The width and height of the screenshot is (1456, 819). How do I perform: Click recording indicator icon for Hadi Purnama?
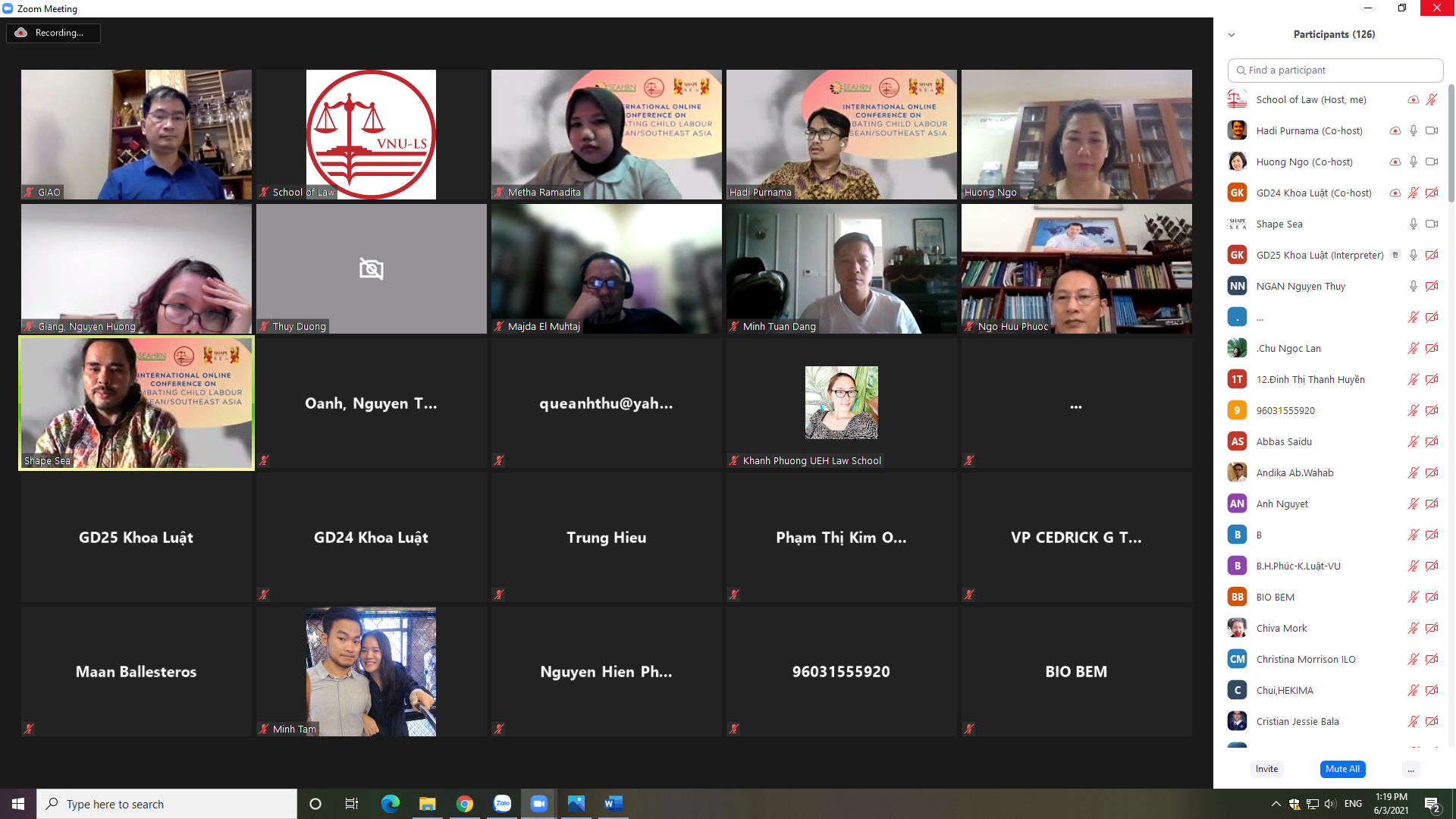click(1395, 130)
